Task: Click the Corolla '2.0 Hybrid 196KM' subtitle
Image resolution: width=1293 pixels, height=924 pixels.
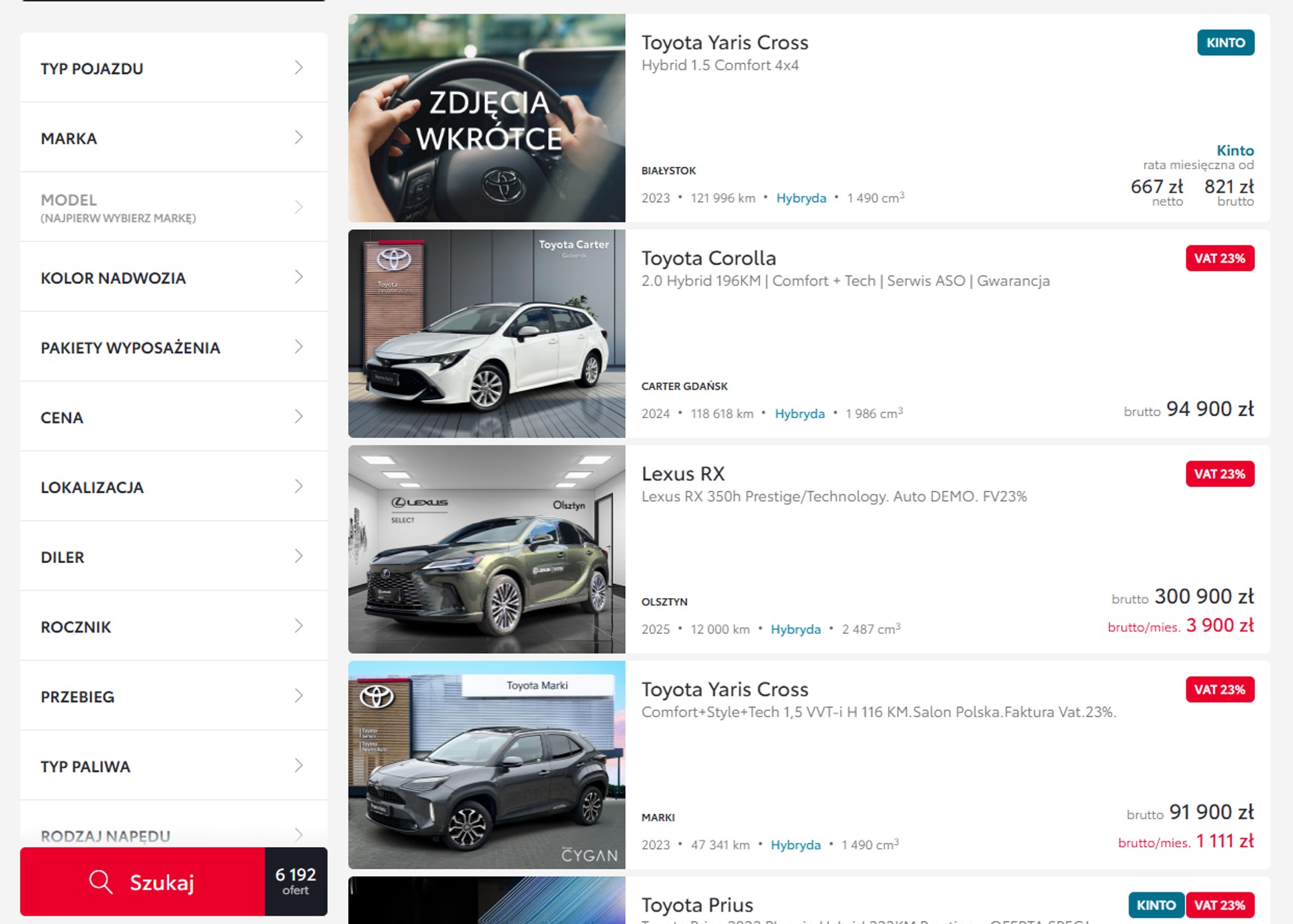Action: coord(846,280)
